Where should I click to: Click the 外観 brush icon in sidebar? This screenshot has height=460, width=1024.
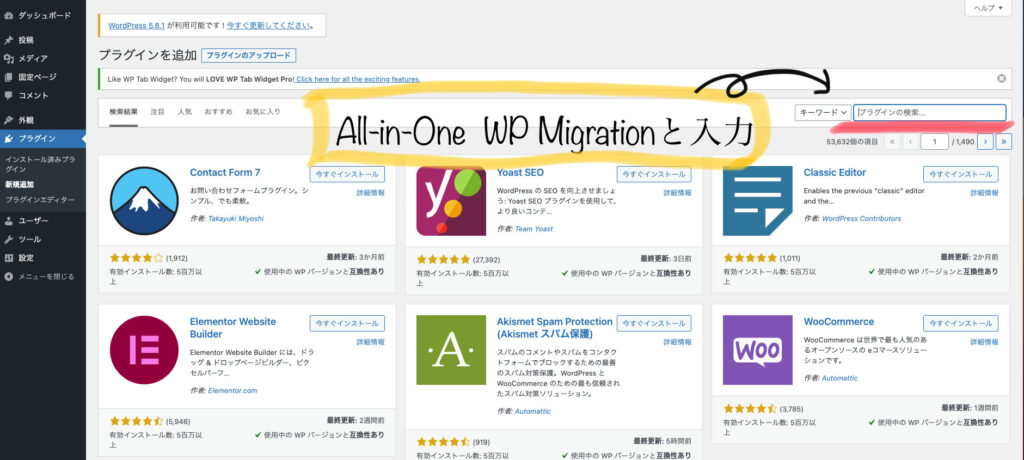(x=8, y=120)
